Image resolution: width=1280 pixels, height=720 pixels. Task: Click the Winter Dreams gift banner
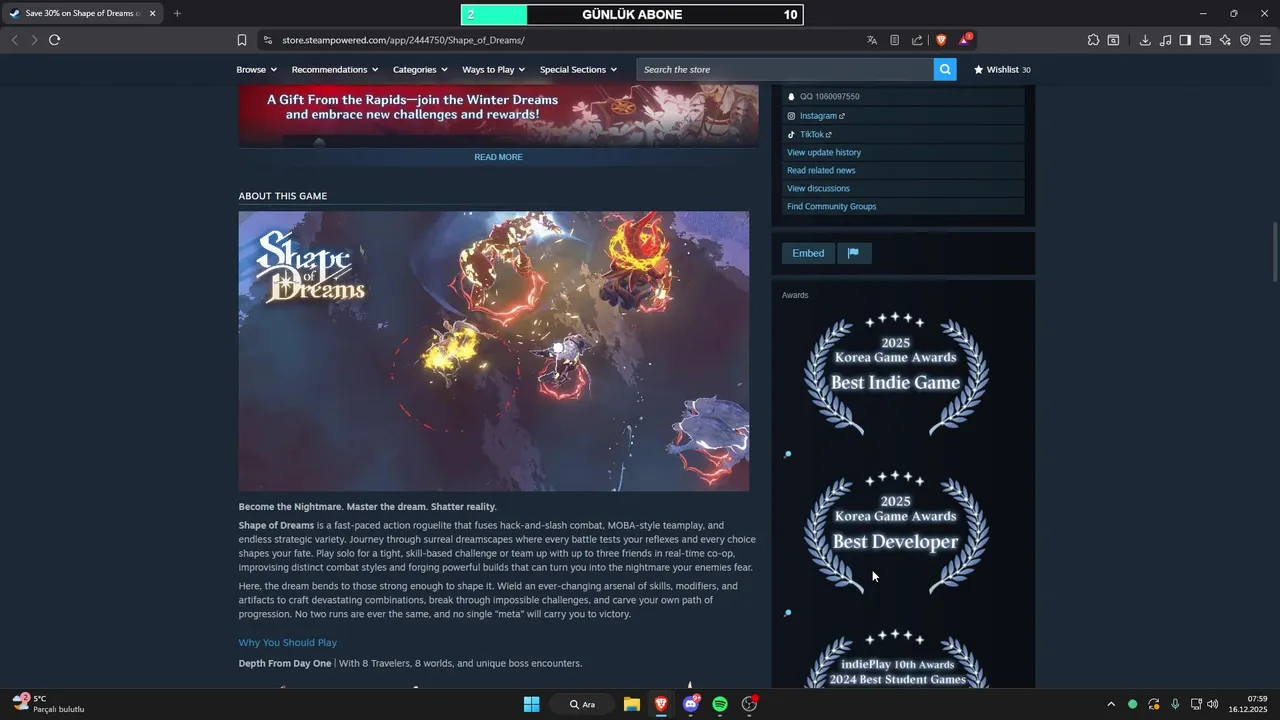[498, 115]
